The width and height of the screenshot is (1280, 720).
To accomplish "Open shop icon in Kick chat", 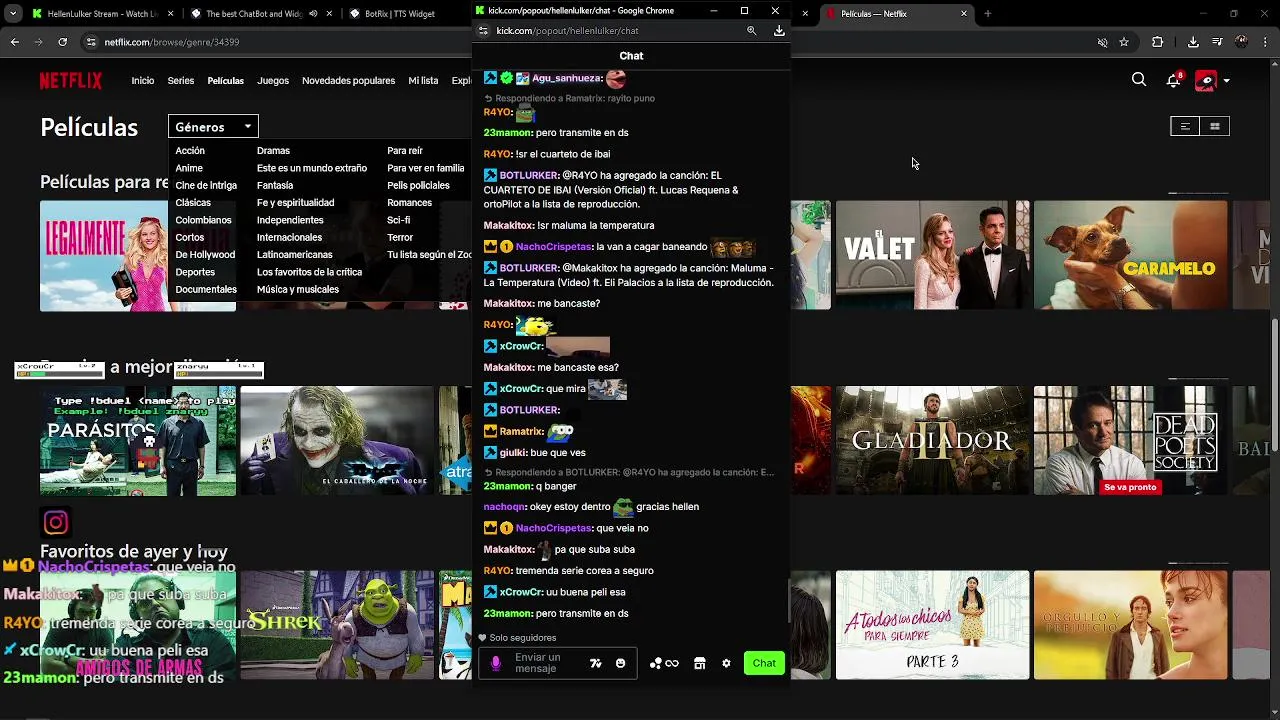I will click(699, 663).
